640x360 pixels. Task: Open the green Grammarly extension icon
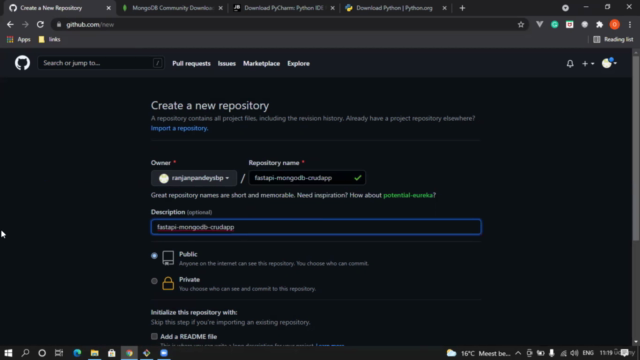tap(554, 24)
